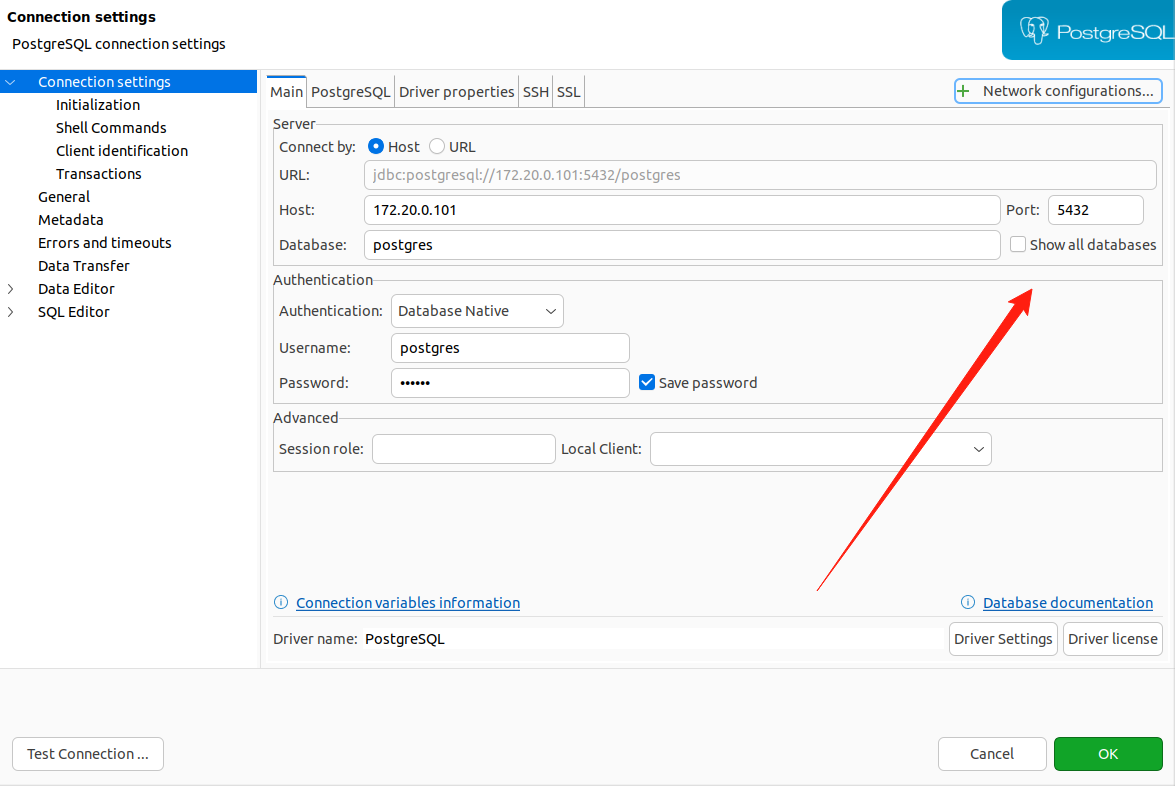Image resolution: width=1175 pixels, height=786 pixels.
Task: Click the PostgreSQL elephant logo
Action: click(1034, 30)
